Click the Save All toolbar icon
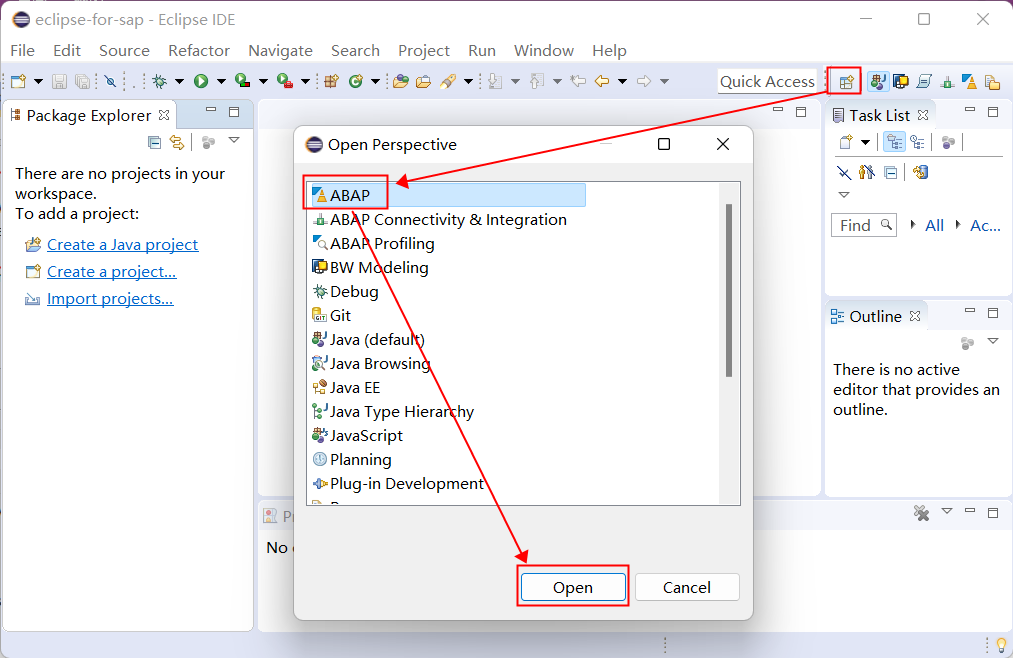 coord(82,81)
